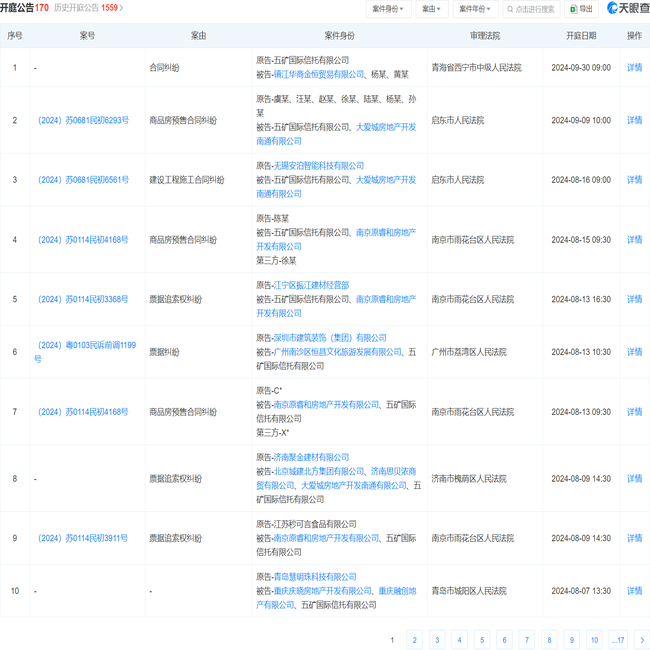This screenshot has height=650, width=650.
Task: Open case (2024)苏0681民初6293号
Action: click(83, 120)
